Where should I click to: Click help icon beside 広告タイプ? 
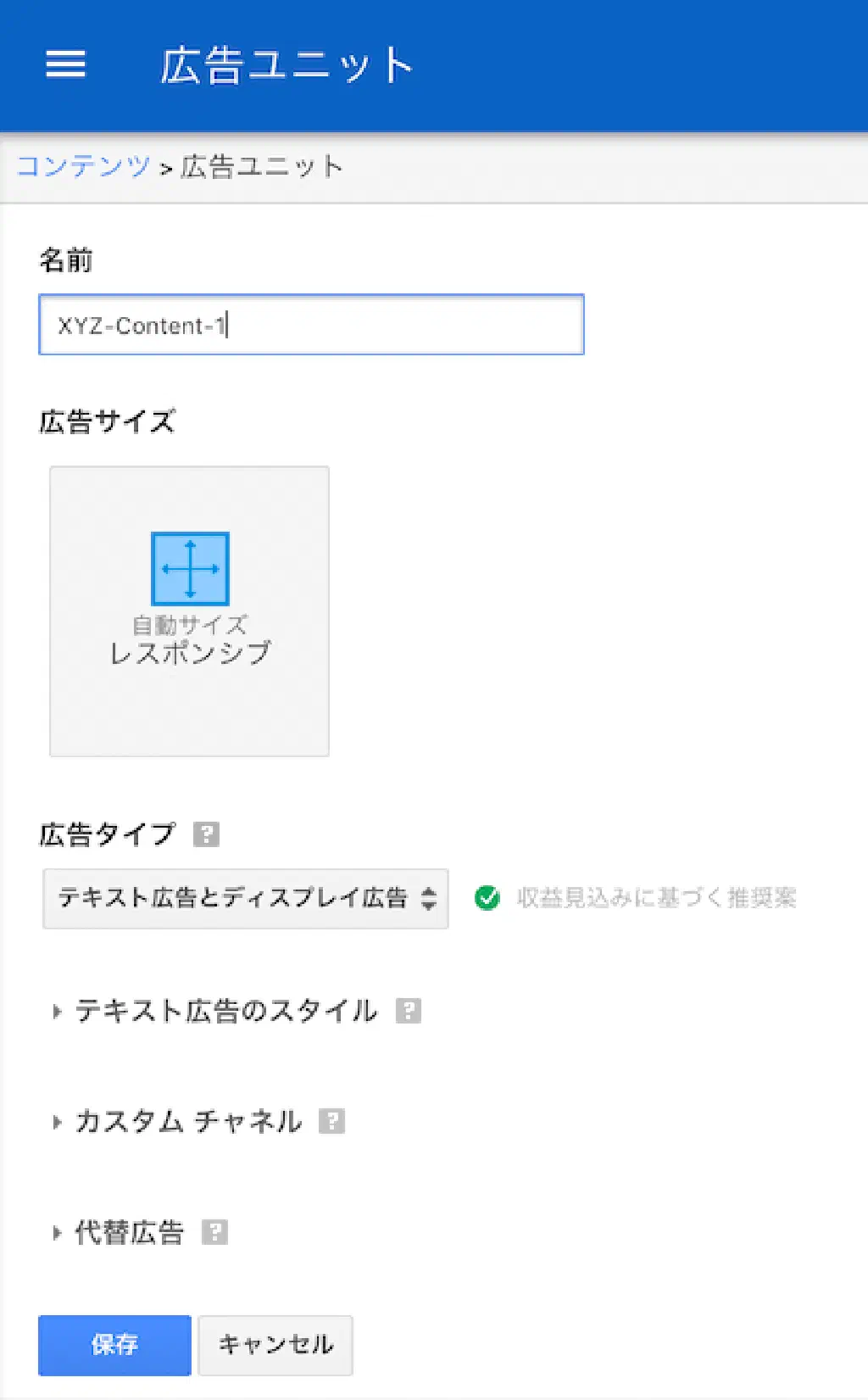coord(206,834)
